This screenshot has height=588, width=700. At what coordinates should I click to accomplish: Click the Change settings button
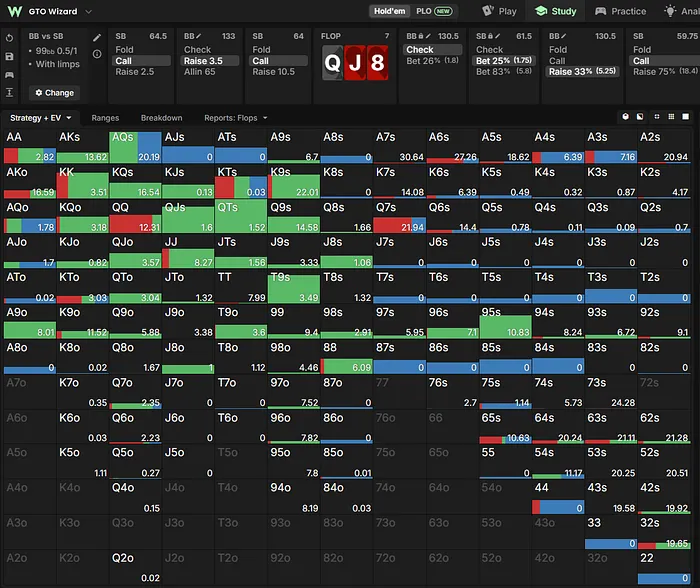tap(54, 93)
